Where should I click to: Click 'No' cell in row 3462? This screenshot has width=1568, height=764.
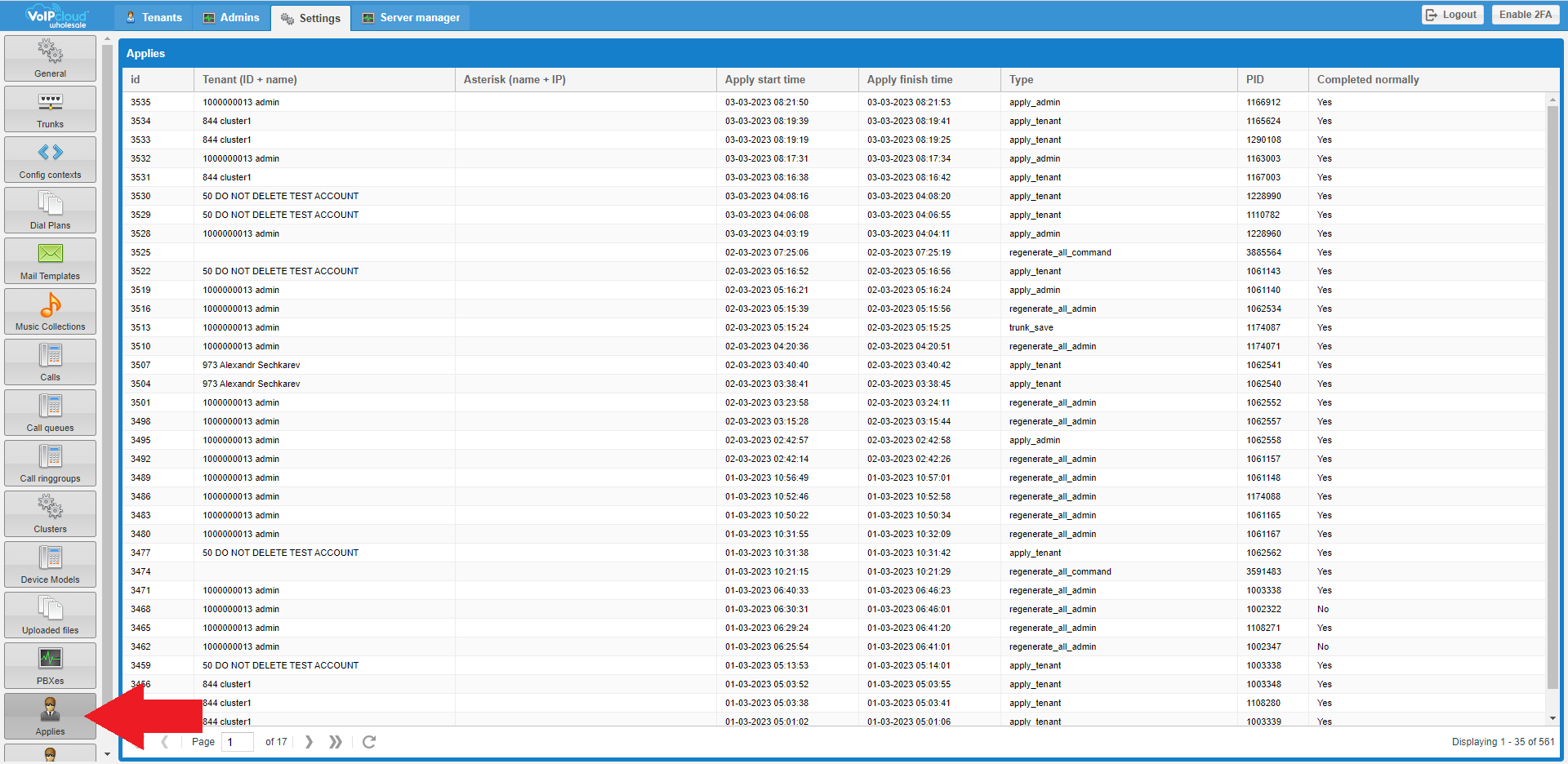pos(1323,646)
